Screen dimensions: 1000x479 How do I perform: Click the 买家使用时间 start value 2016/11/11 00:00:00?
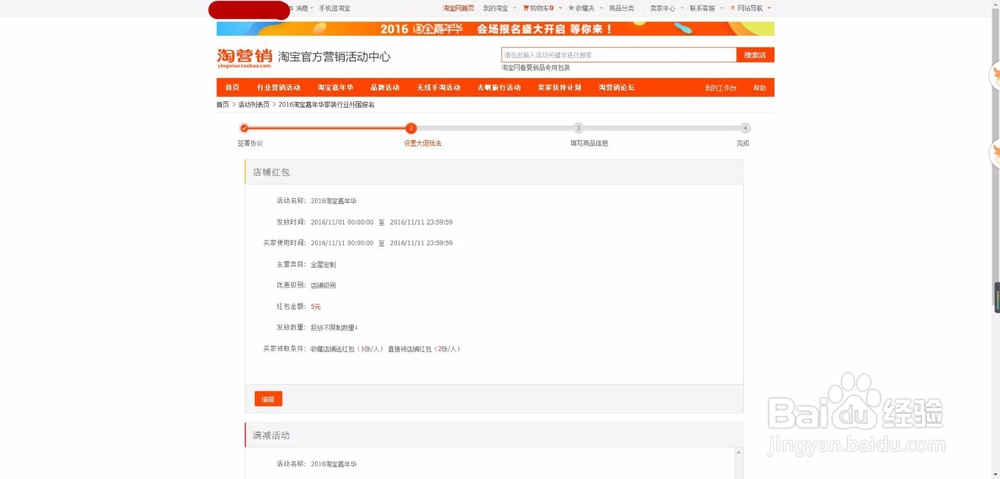click(x=342, y=243)
